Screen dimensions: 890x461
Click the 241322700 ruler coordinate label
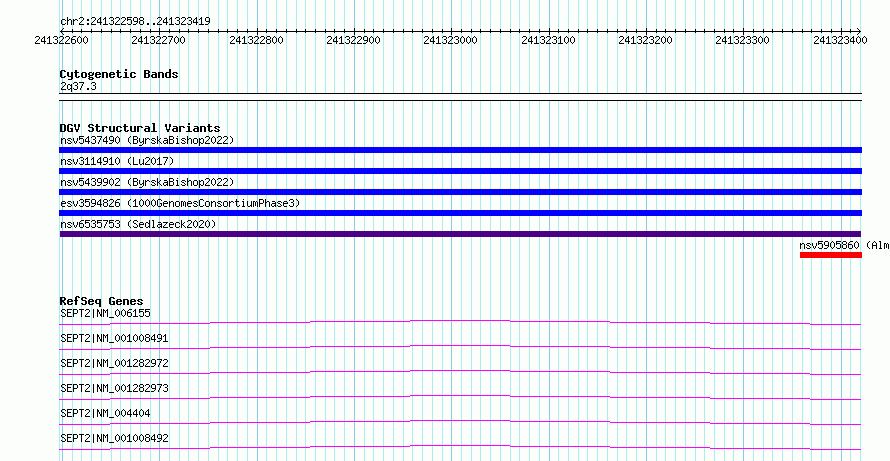[x=158, y=40]
